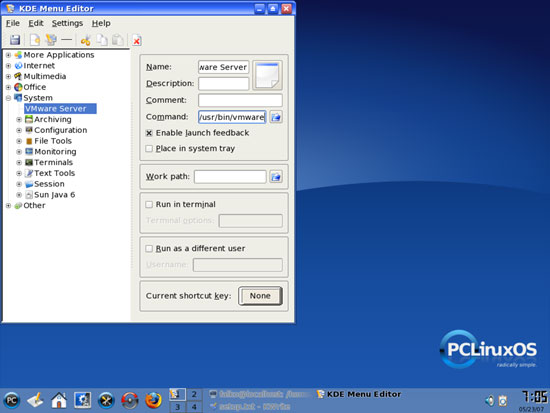Open the Edit menu
550x413 pixels.
pyautogui.click(x=36, y=23)
